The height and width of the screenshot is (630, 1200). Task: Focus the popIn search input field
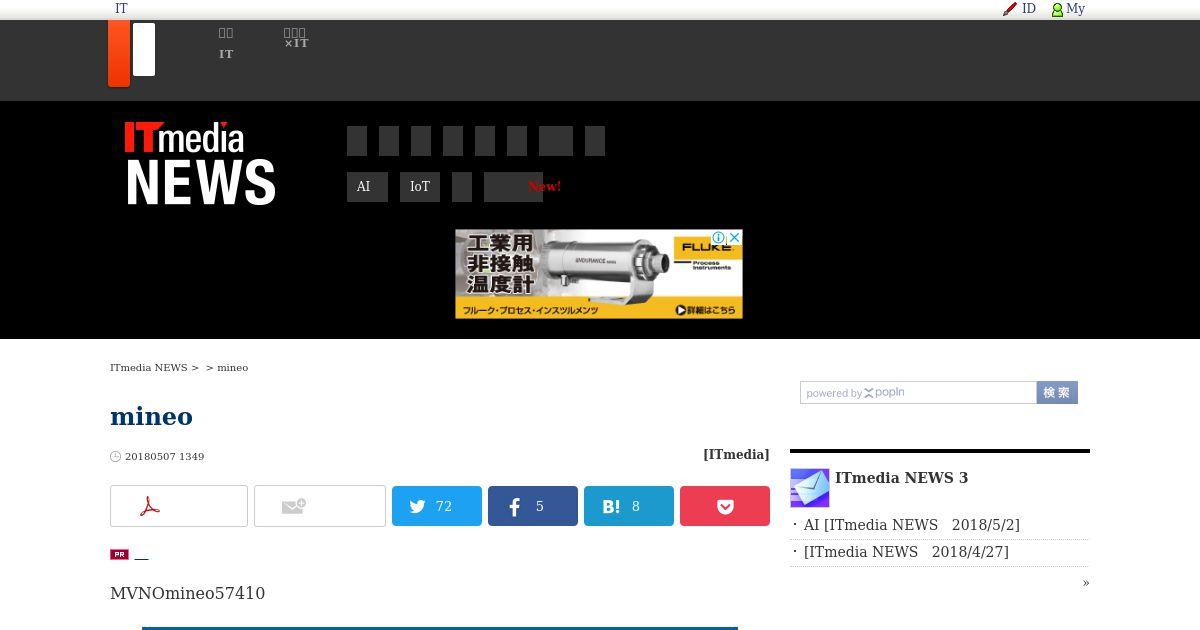click(918, 393)
